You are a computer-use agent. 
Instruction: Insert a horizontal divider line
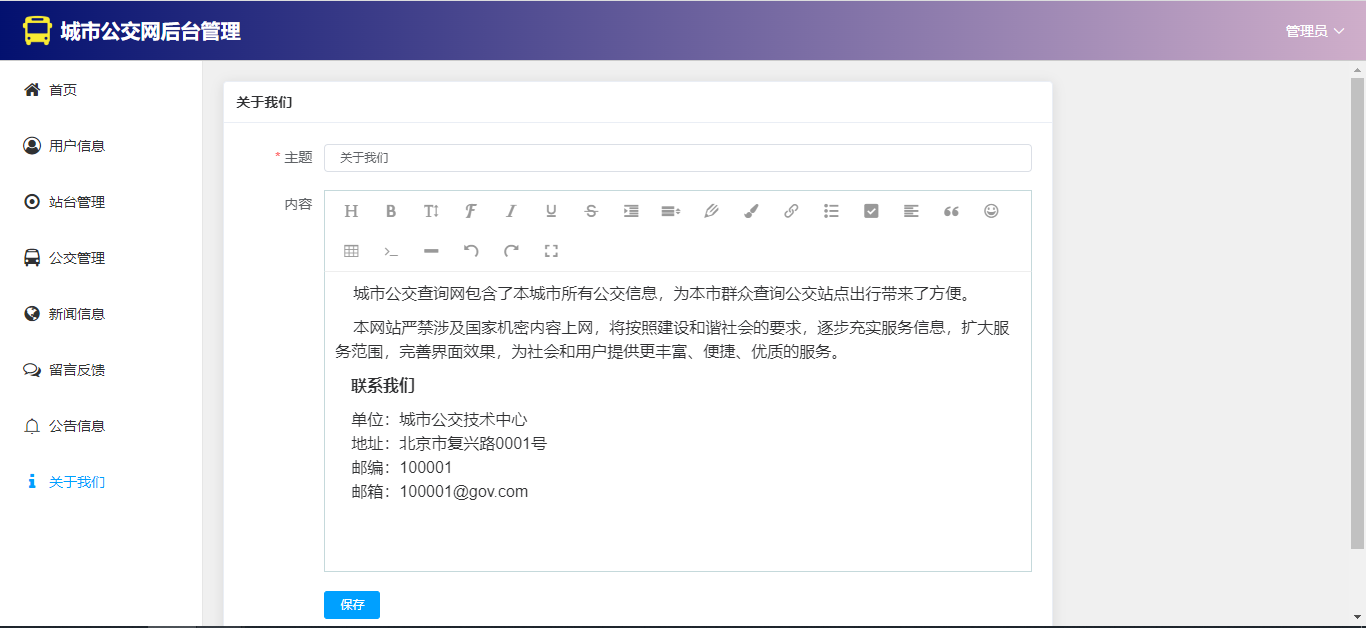[431, 251]
